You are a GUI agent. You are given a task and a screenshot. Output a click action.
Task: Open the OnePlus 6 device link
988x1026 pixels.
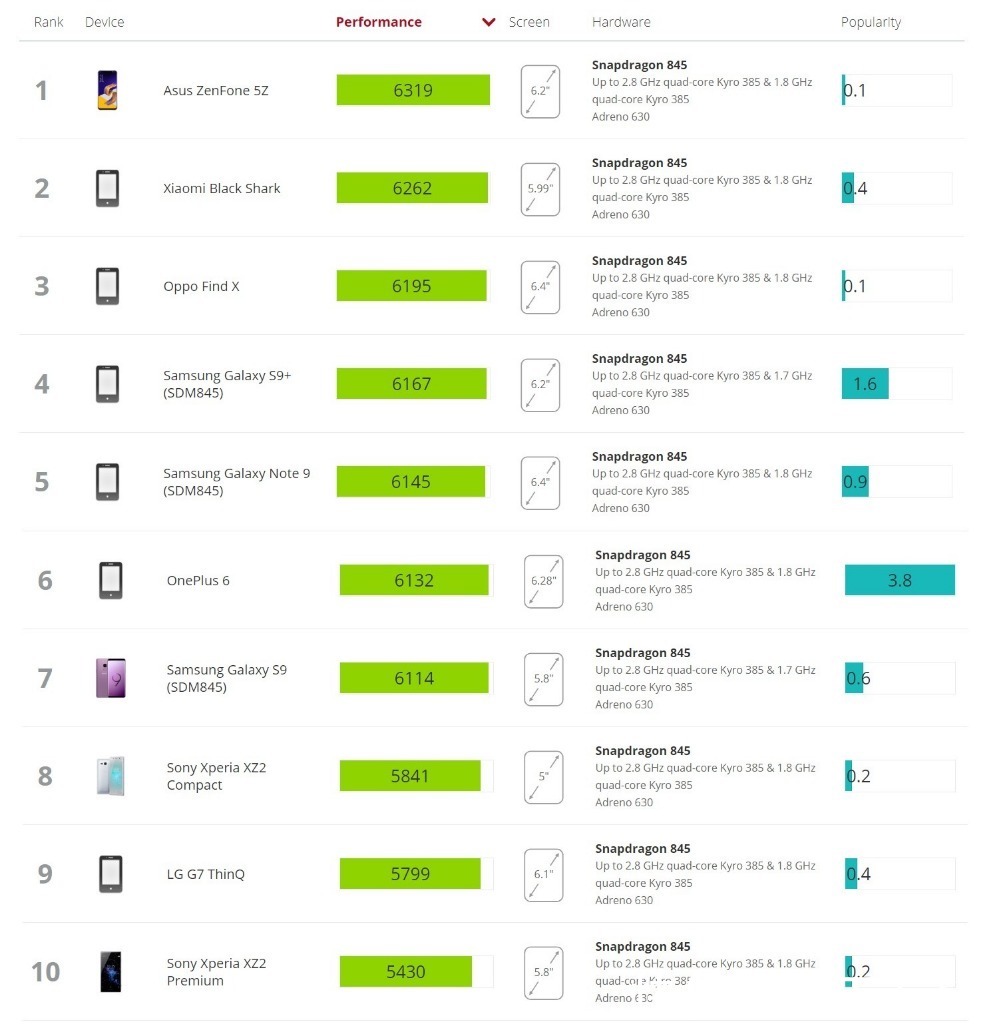point(198,580)
